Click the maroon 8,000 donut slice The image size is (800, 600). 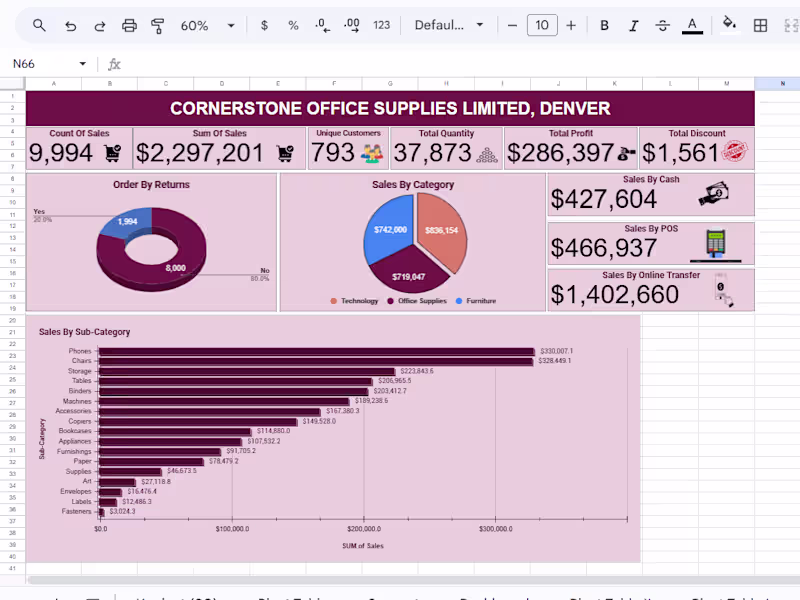point(176,269)
